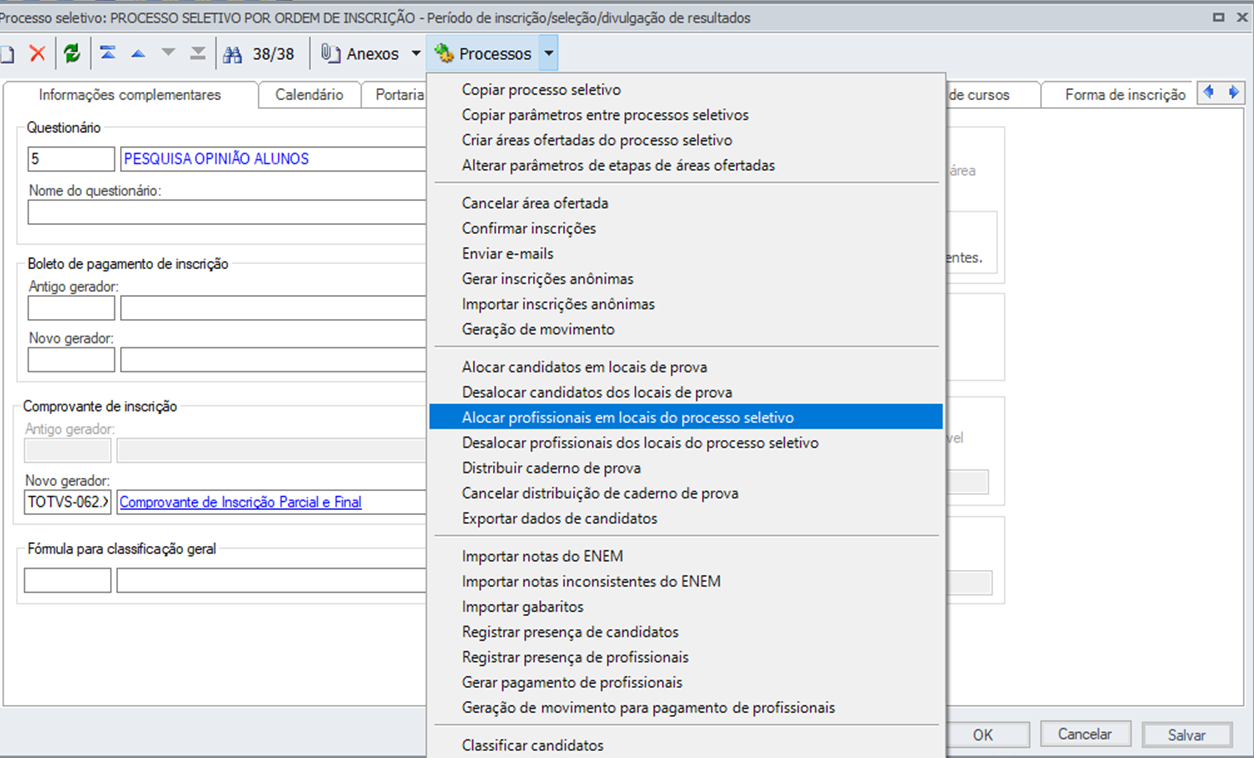
Task: Switch to the Calendário tab
Action: tap(309, 95)
